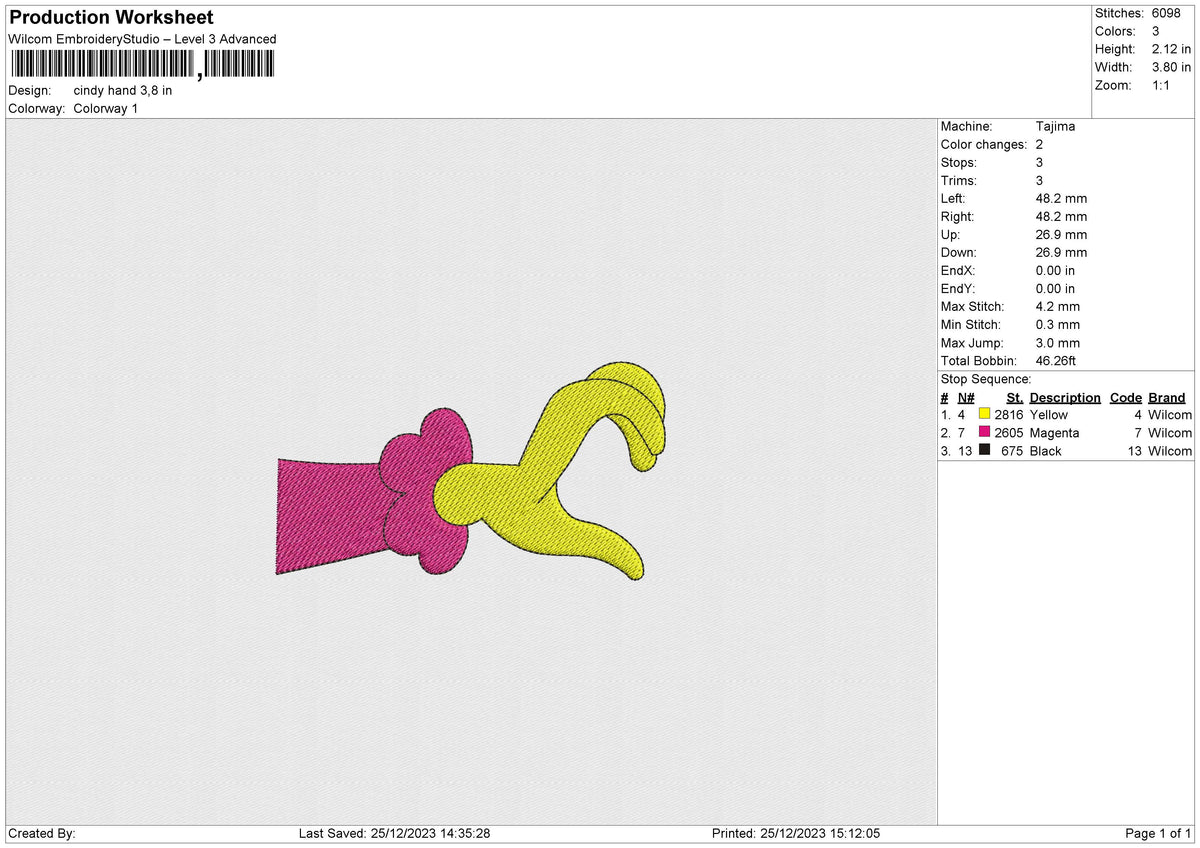The height and width of the screenshot is (848, 1200).
Task: Click the yellow thread color swatch
Action: pos(985,415)
